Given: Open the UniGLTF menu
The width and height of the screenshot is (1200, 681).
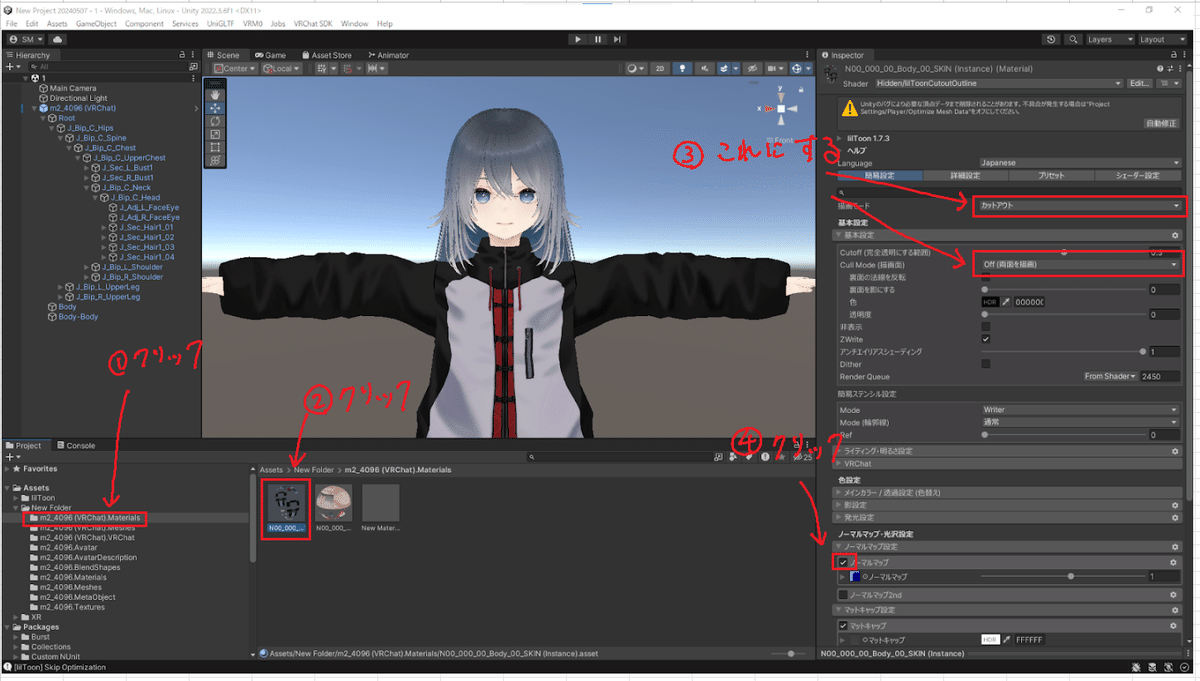Looking at the screenshot, I should coord(220,23).
